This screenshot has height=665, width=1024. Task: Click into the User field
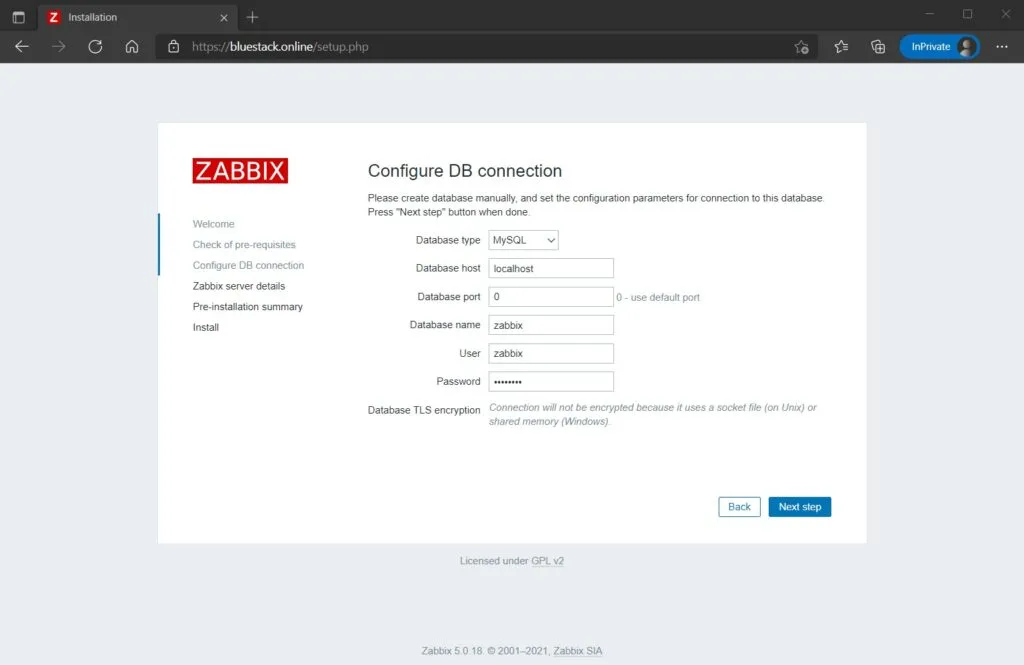[551, 353]
